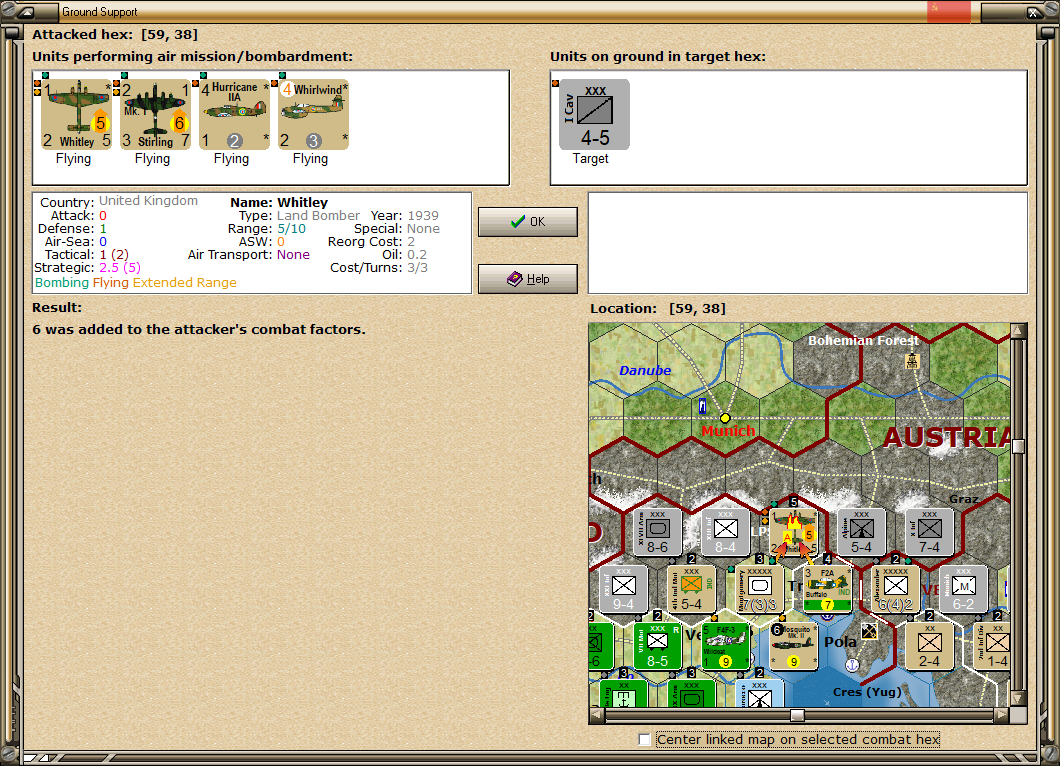Screen dimensions: 1060x766
Task: Click the XLVII Arm 8-6 counter on map
Action: click(x=658, y=533)
